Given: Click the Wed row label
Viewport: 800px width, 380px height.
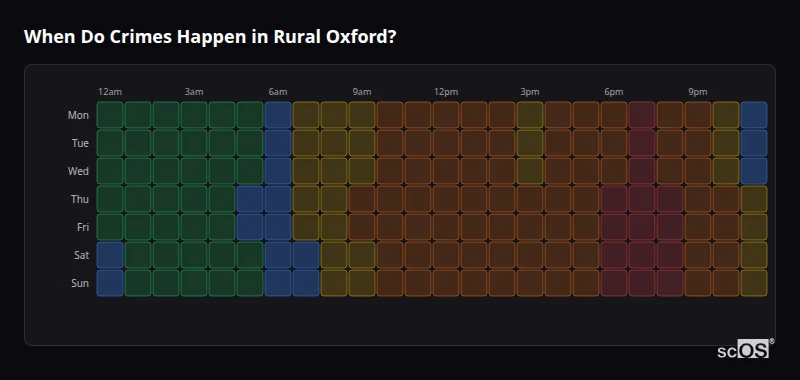Looking at the screenshot, I should pyautogui.click(x=78, y=171).
